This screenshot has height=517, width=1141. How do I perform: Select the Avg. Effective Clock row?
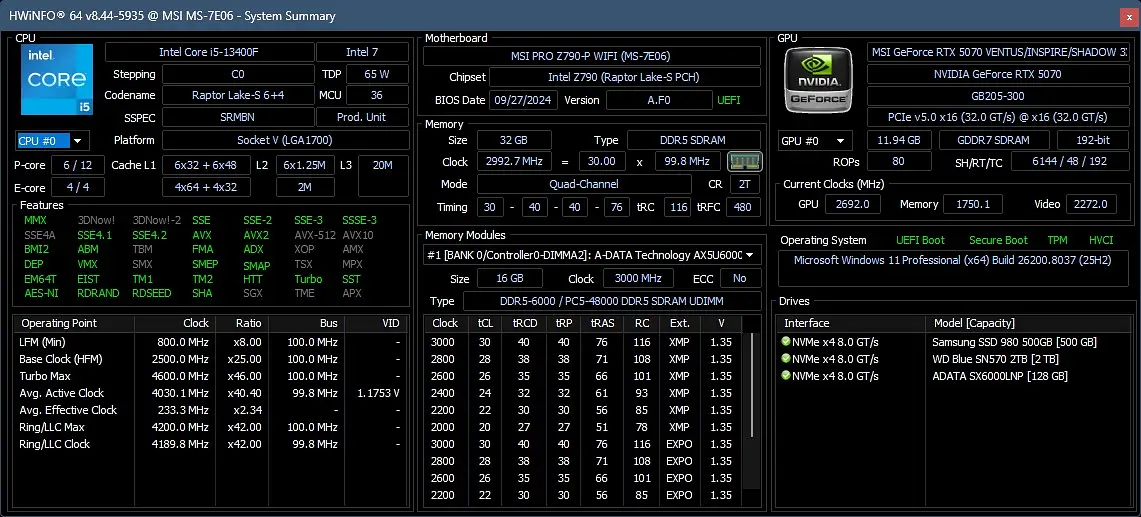click(x=210, y=410)
